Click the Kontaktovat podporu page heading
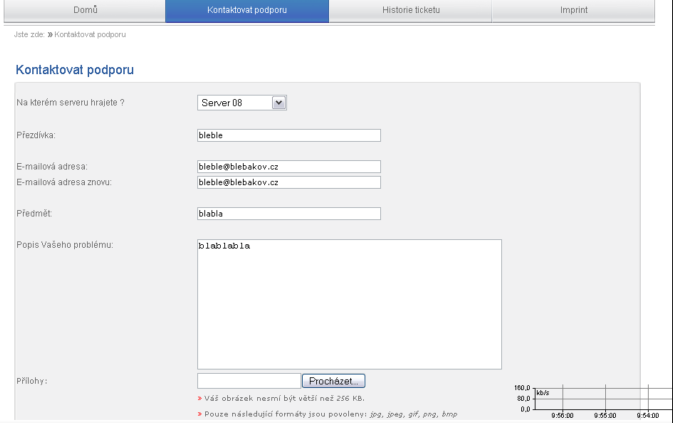 tap(74, 71)
